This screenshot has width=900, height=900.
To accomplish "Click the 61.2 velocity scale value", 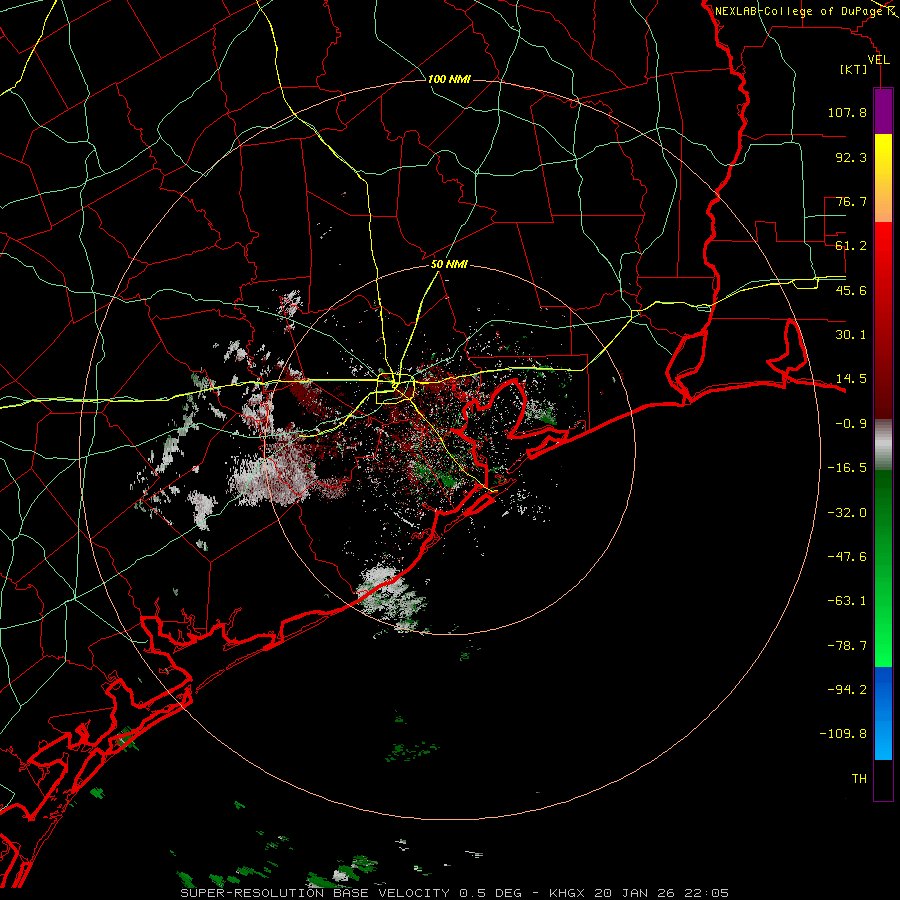I will pos(851,246).
